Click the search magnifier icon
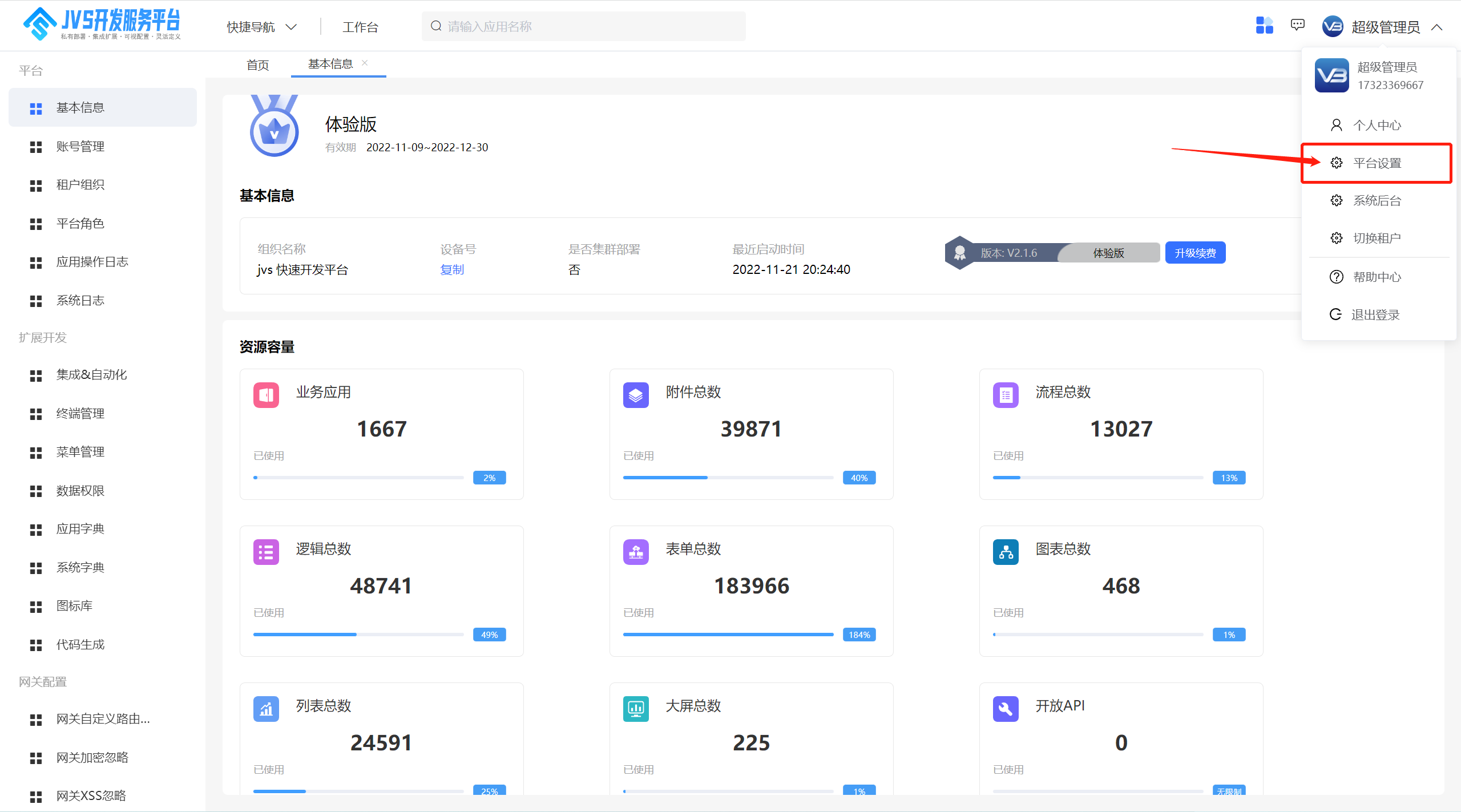This screenshot has width=1461, height=812. pyautogui.click(x=436, y=26)
